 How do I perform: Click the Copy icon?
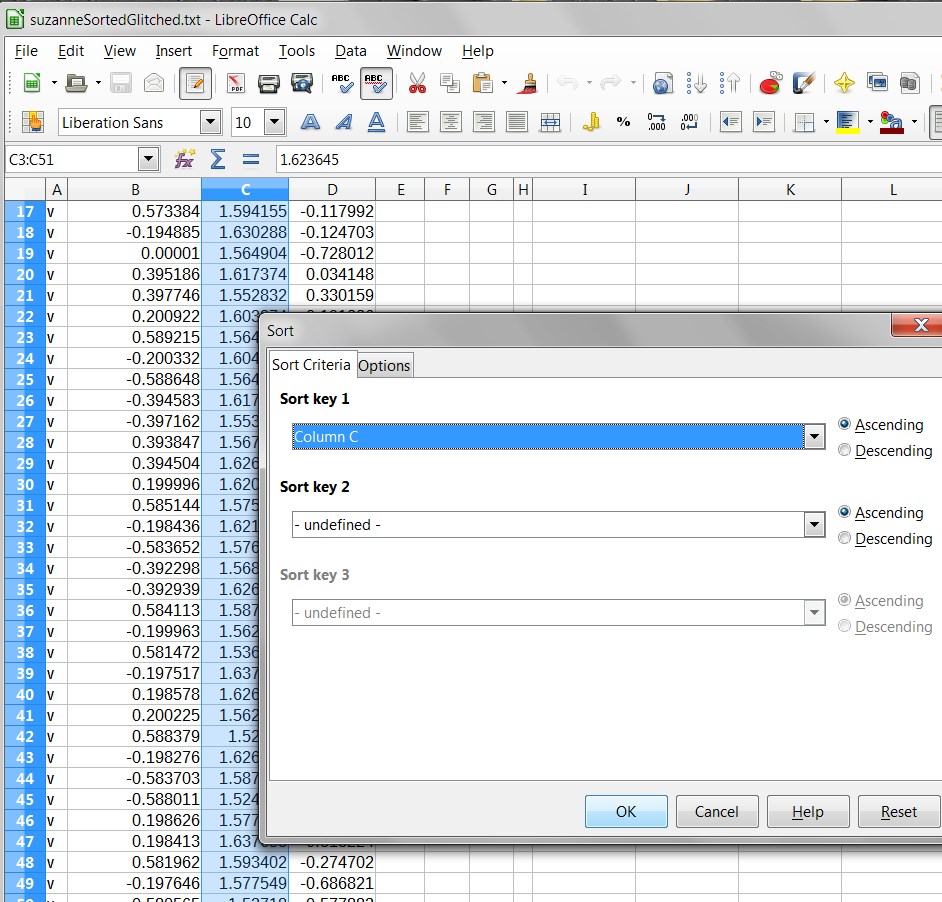(449, 83)
